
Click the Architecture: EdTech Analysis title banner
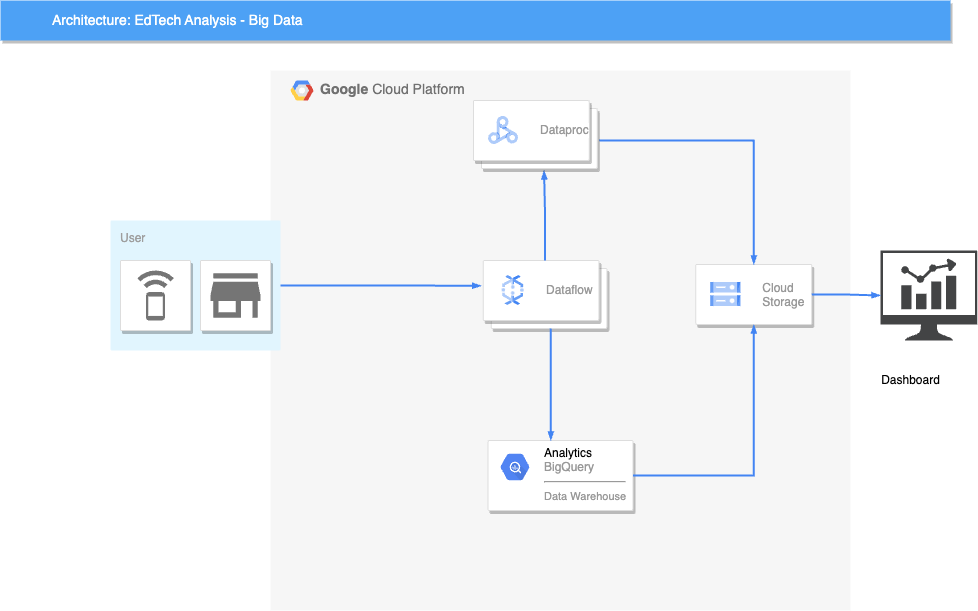(x=476, y=21)
